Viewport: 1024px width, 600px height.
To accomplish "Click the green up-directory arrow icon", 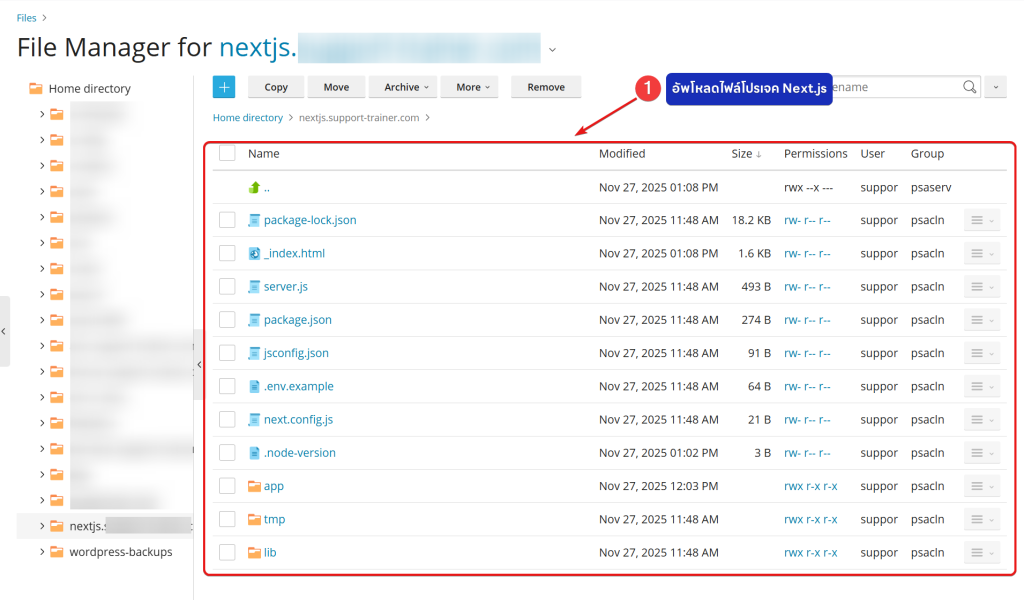I will click(x=254, y=187).
